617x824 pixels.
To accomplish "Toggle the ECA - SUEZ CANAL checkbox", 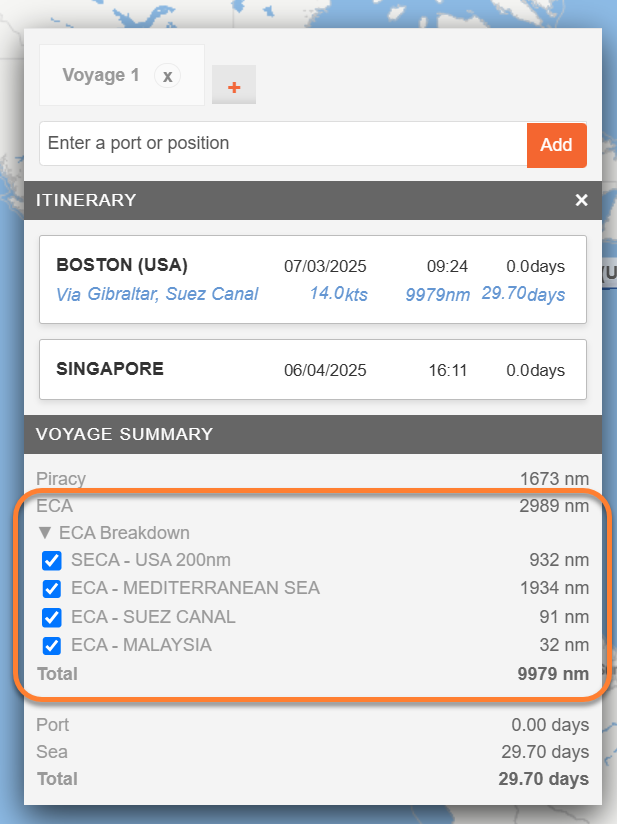I will tap(51, 617).
